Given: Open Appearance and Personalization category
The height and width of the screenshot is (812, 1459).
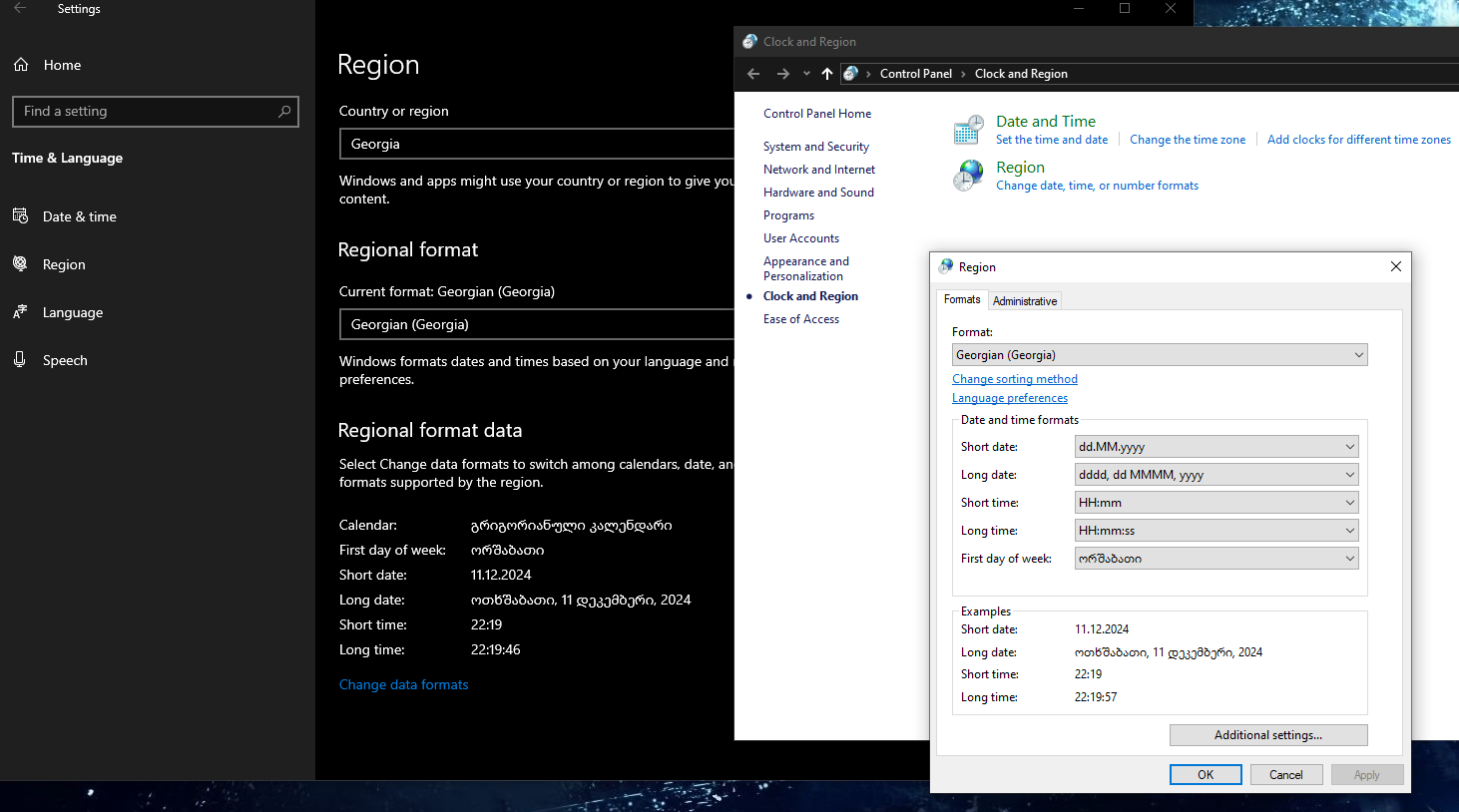Looking at the screenshot, I should coord(806,268).
